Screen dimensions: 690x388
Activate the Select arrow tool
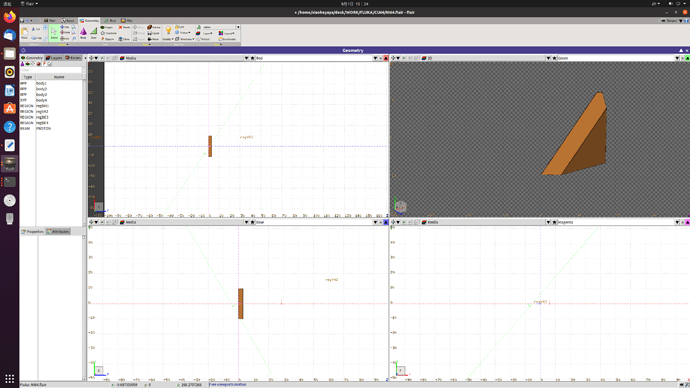click(54, 33)
